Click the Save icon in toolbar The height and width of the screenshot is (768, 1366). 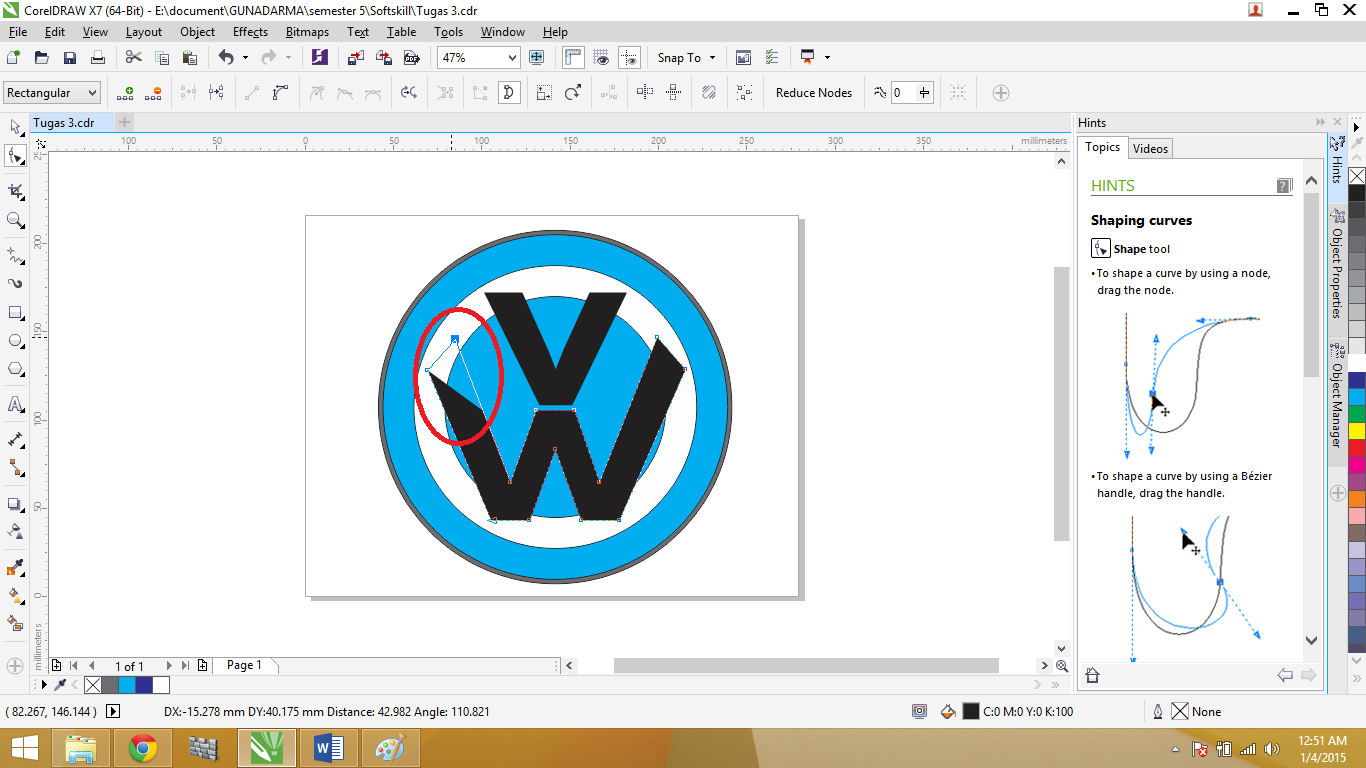tap(70, 58)
